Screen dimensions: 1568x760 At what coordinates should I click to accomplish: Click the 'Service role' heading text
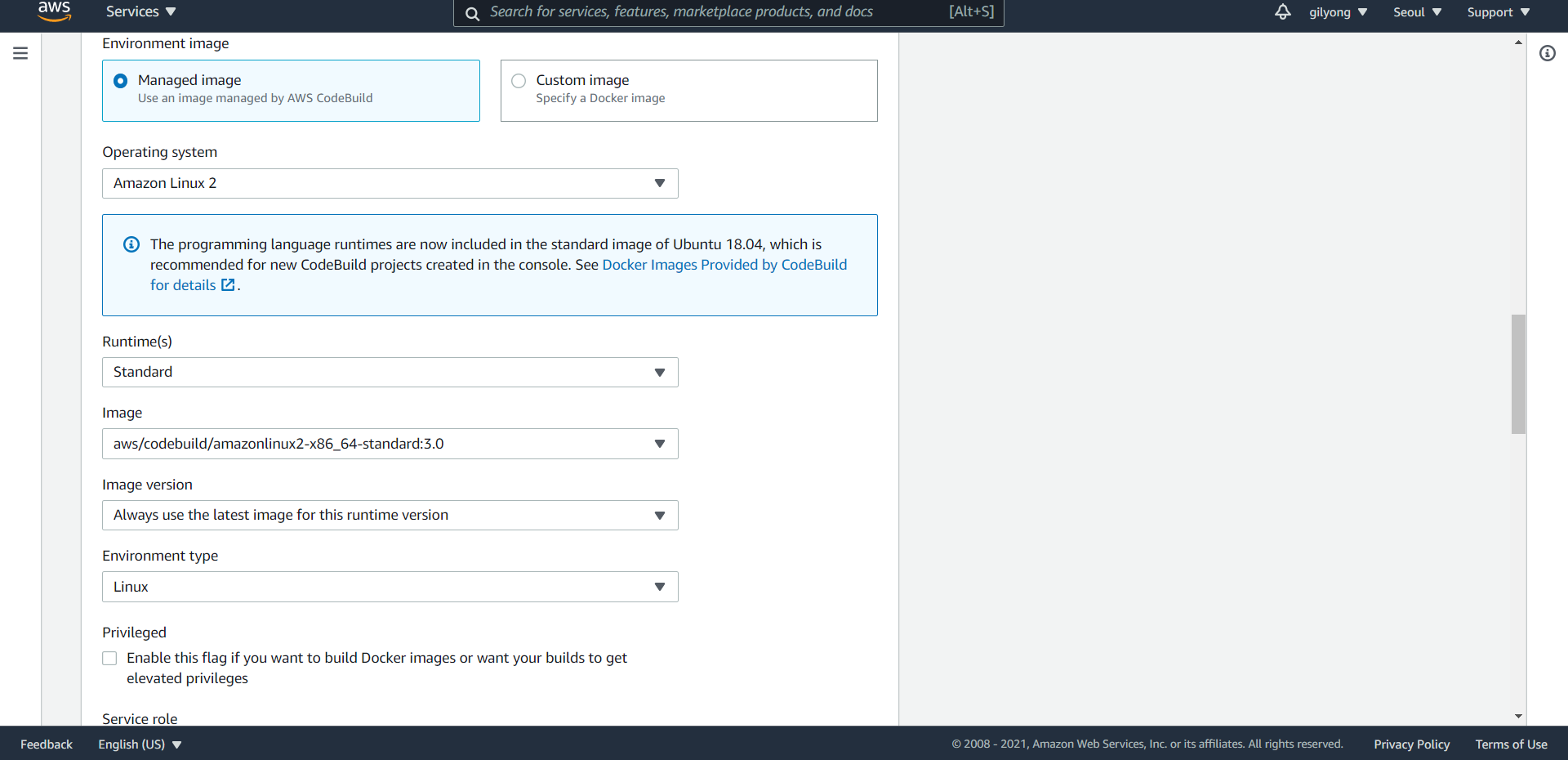(x=140, y=719)
